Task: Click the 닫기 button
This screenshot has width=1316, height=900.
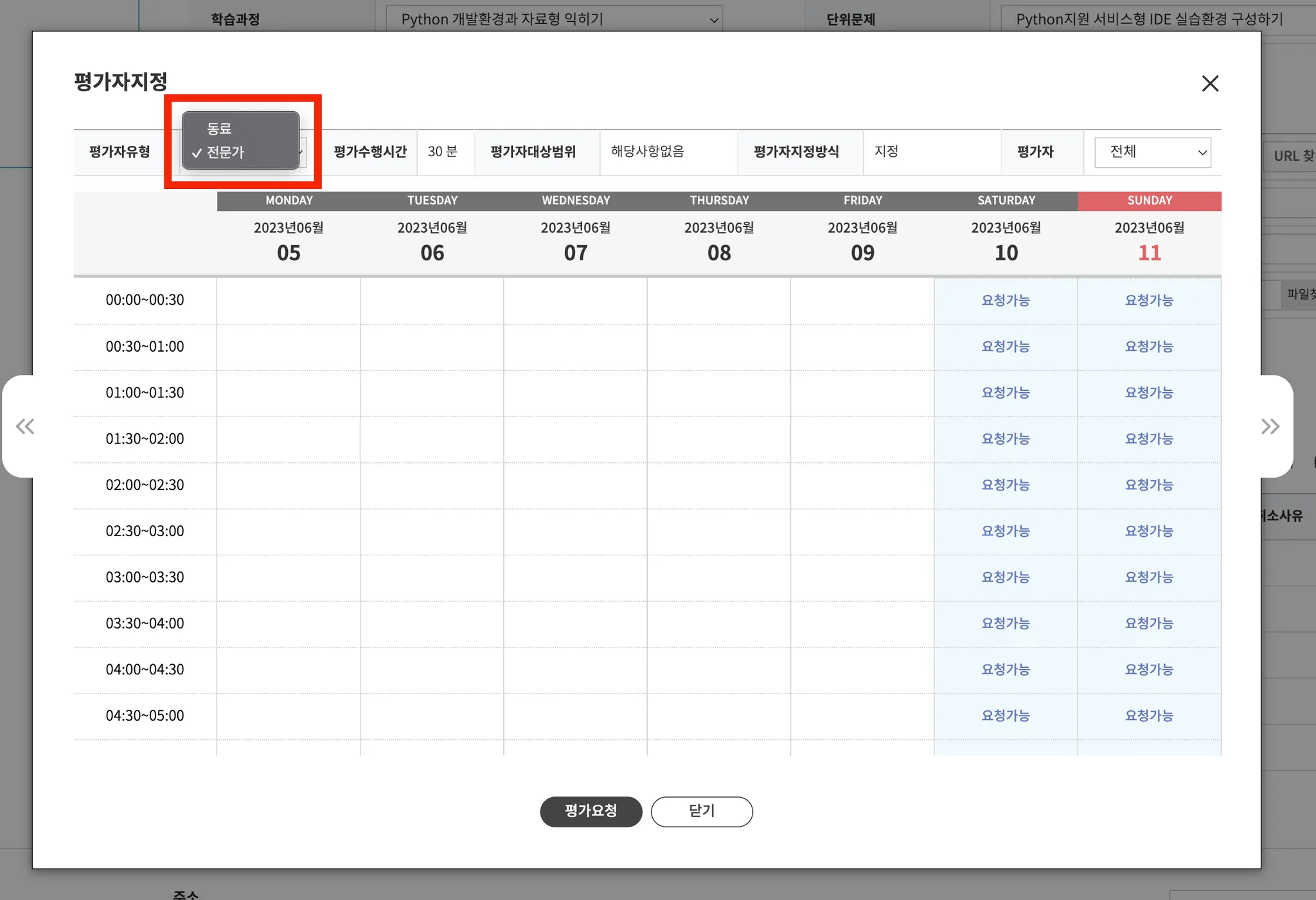Action: pos(702,811)
